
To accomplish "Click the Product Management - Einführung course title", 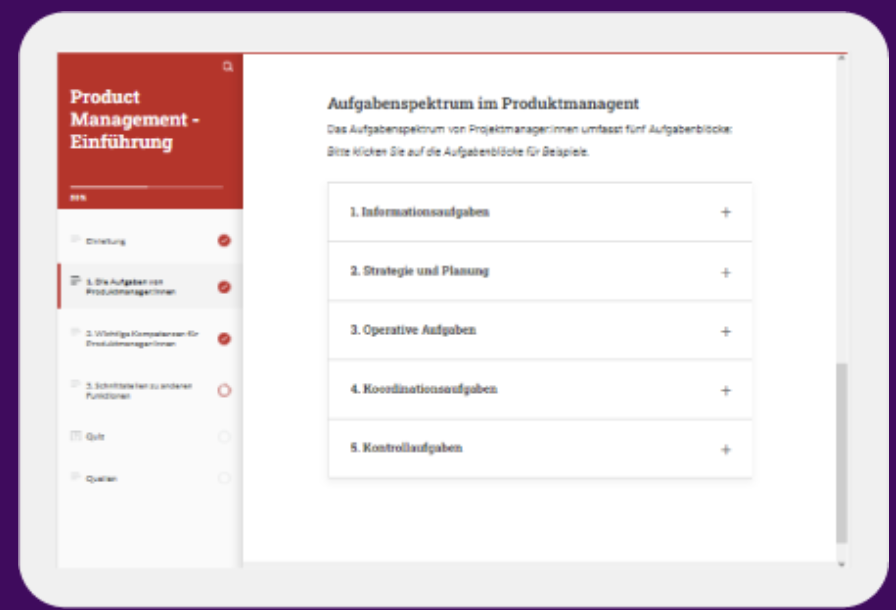I will pyautogui.click(x=135, y=119).
